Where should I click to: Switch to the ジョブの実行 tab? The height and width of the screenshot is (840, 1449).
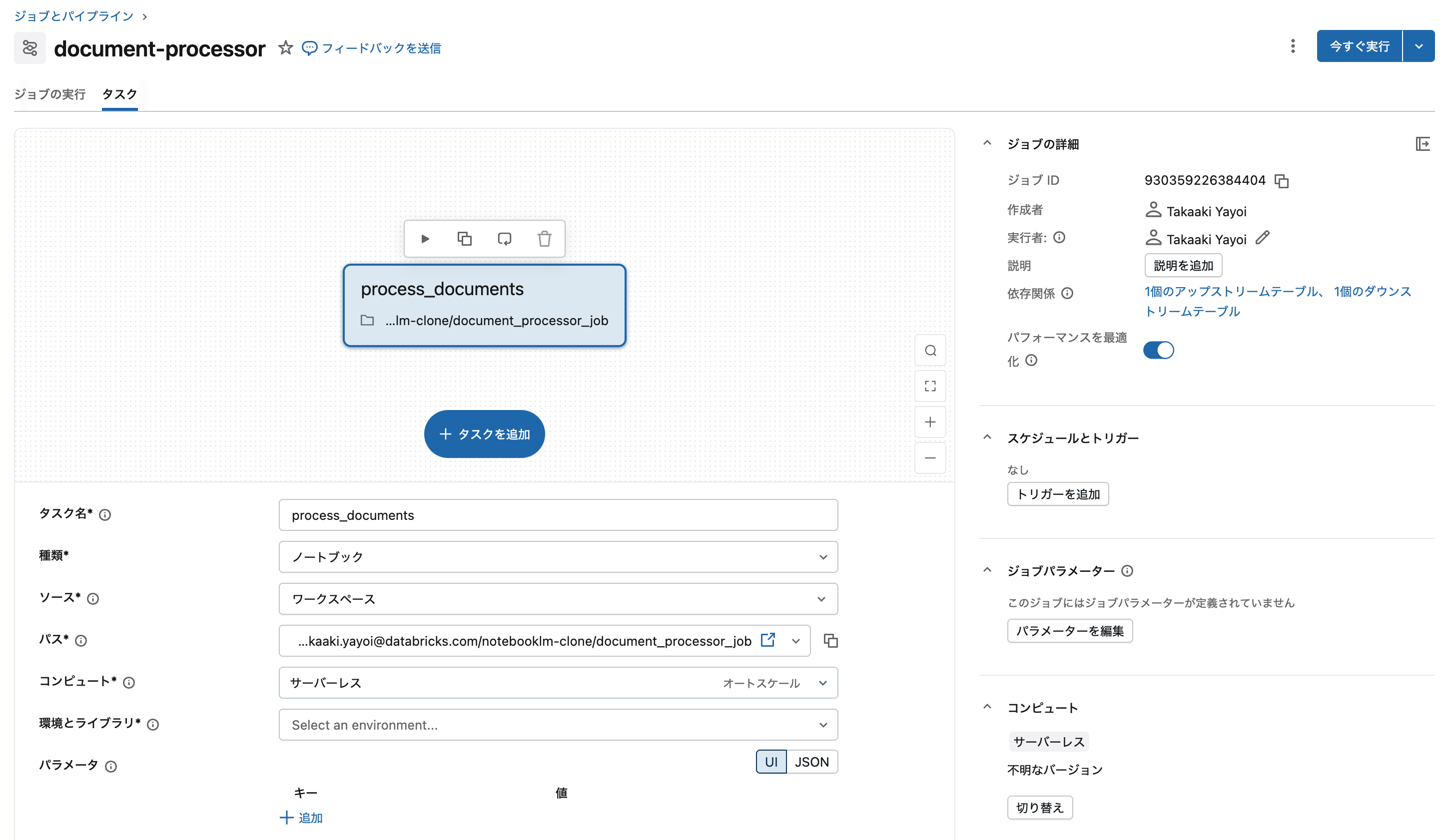click(50, 94)
